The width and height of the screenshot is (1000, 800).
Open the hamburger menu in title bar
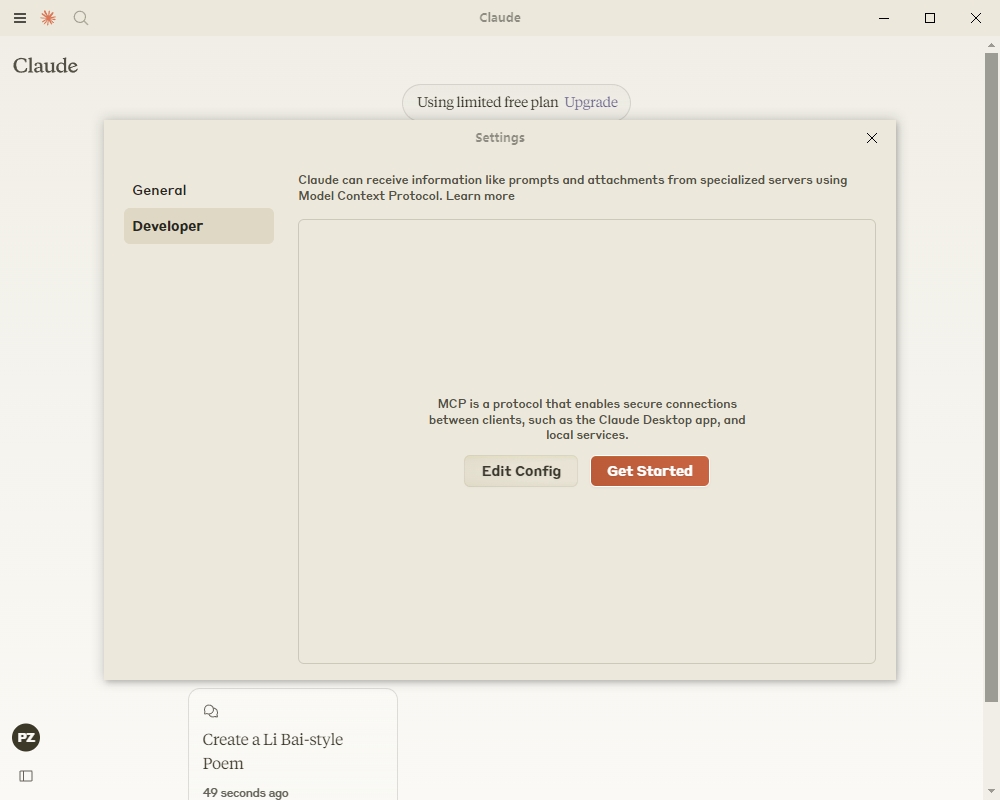tap(20, 18)
